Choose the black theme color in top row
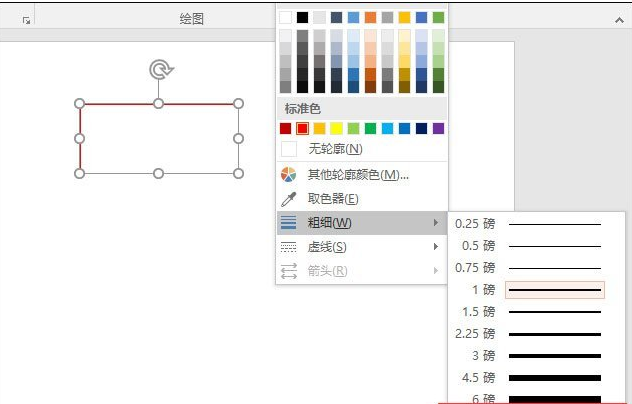The height and width of the screenshot is (404, 632). [x=302, y=17]
